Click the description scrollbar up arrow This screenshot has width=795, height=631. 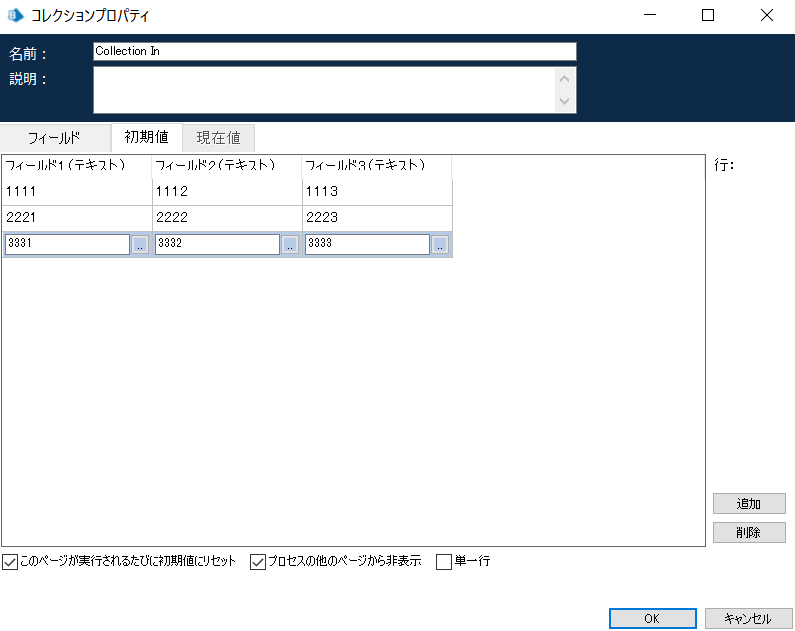(x=564, y=79)
